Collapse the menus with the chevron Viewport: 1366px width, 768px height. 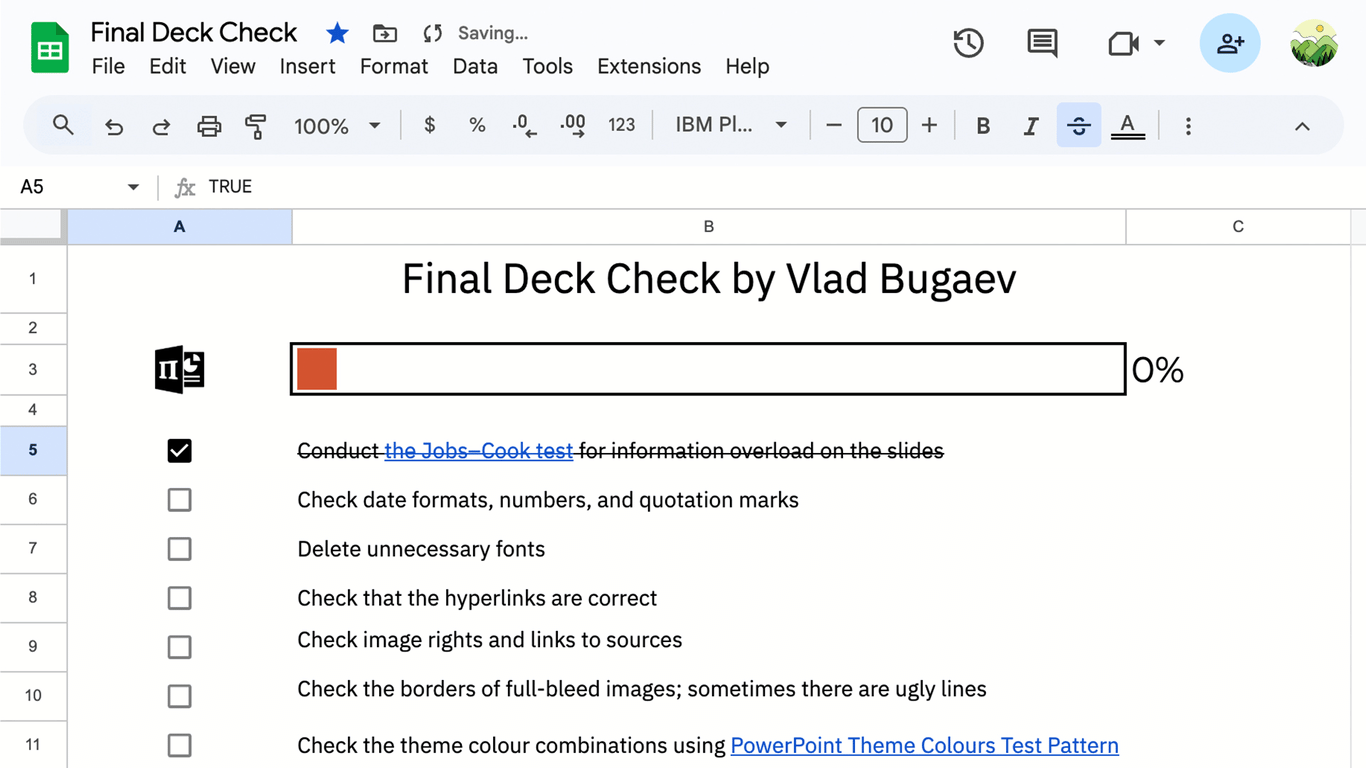(1302, 126)
